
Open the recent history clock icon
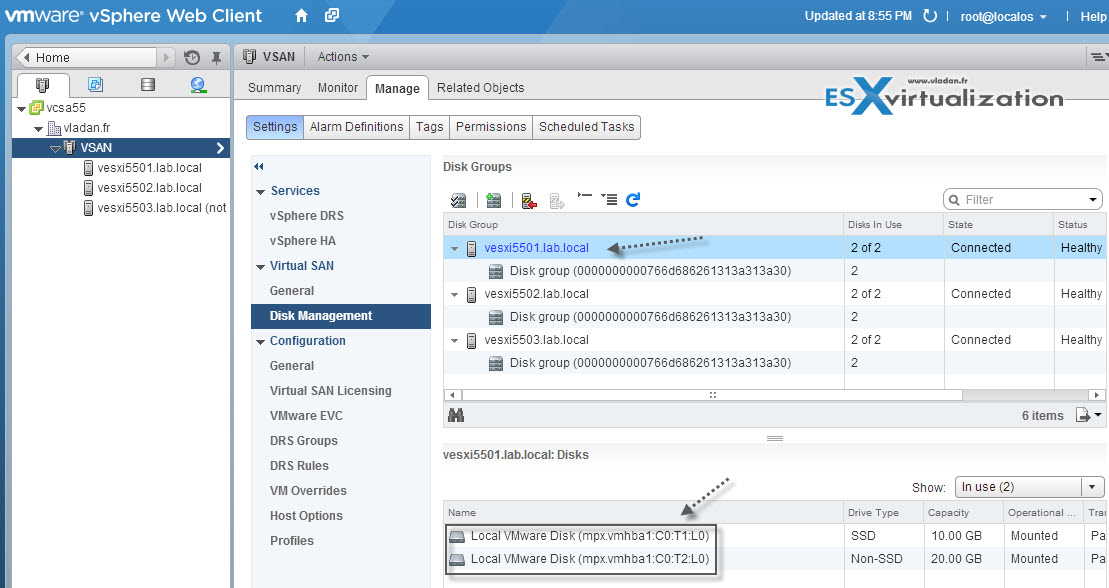coord(192,57)
